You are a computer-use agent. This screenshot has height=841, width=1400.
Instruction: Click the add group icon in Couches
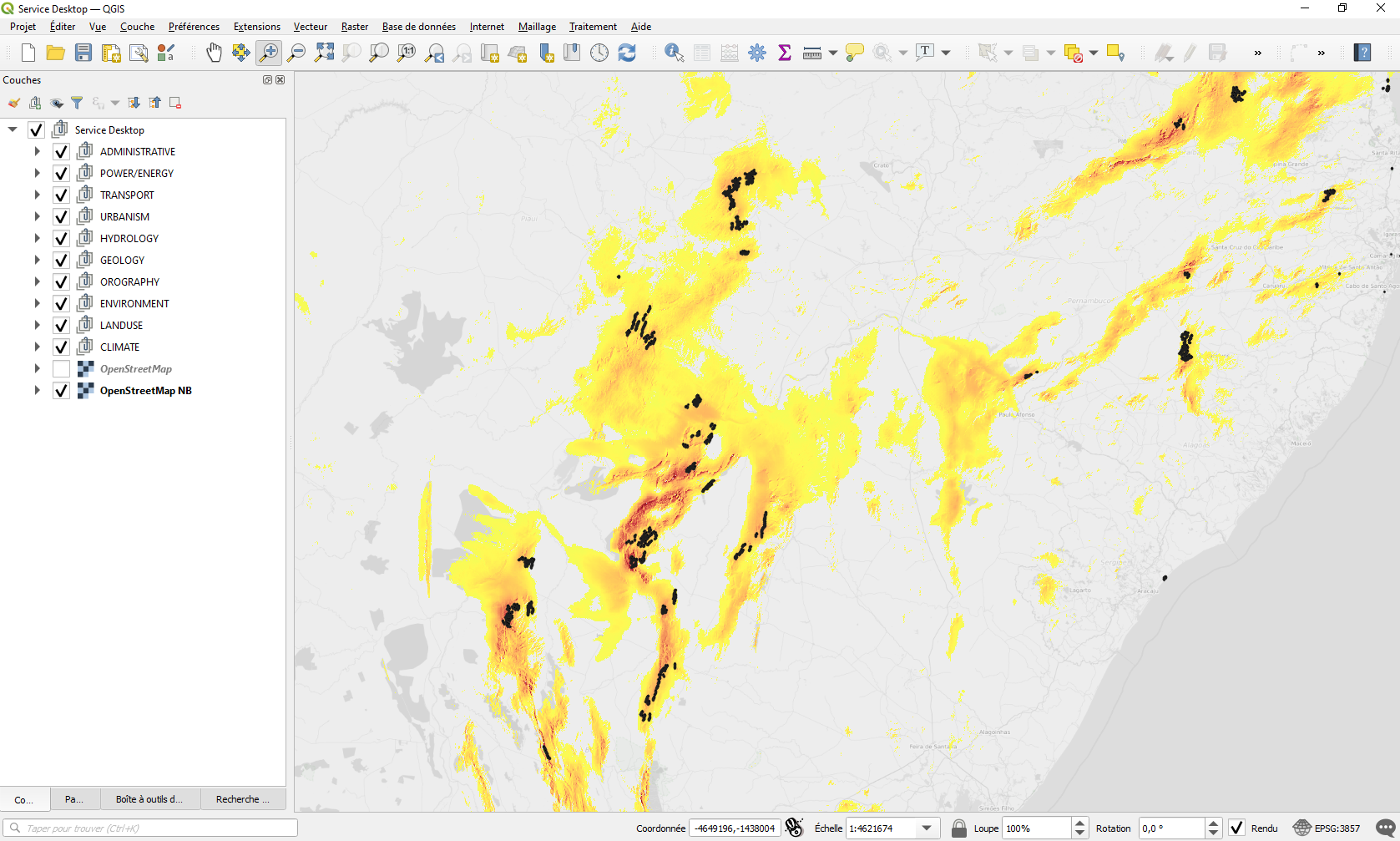35,103
